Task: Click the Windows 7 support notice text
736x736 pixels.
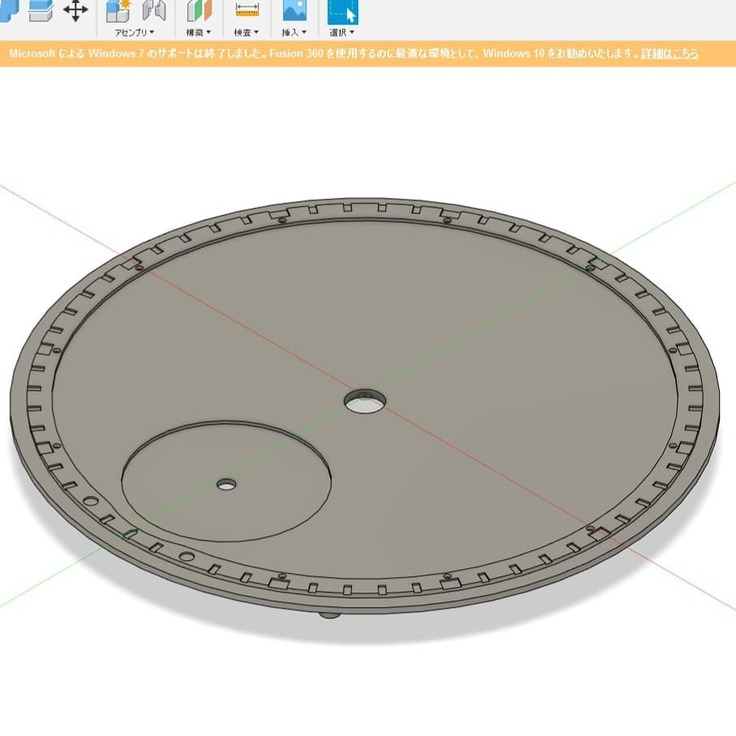Action: [x=300, y=53]
